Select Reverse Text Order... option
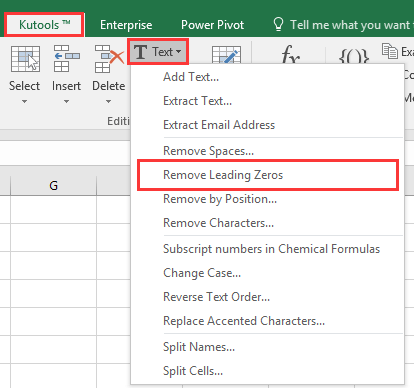Screen dimensions: 414x388 (268, 297)
